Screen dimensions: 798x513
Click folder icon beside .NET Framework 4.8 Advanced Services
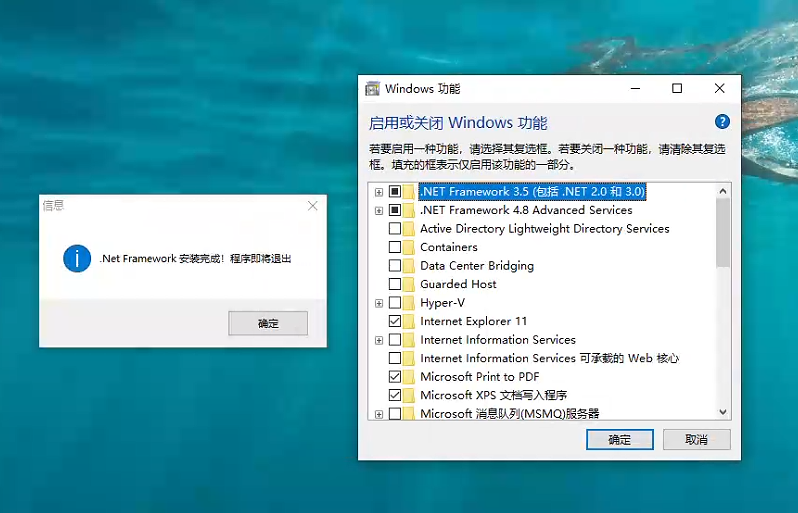(409, 210)
